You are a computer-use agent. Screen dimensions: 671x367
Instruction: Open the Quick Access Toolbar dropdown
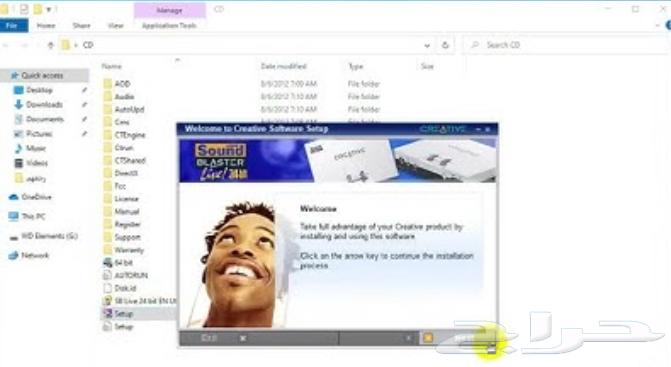click(49, 9)
